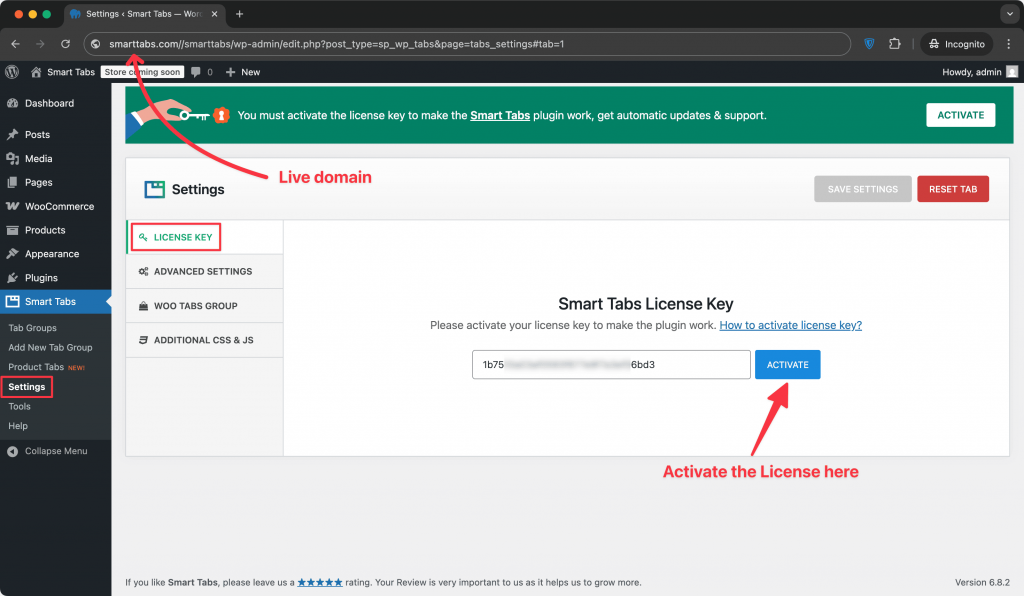Click the browser back arrow

coord(16,44)
